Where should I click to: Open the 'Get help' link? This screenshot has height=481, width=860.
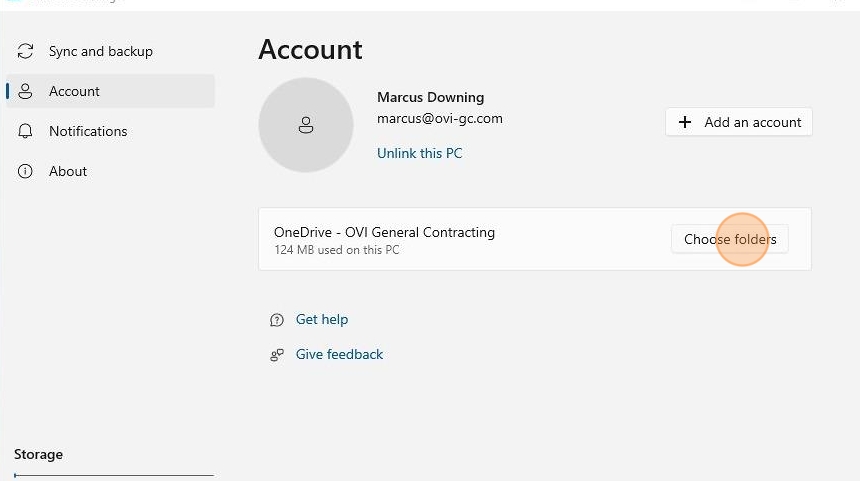click(322, 319)
